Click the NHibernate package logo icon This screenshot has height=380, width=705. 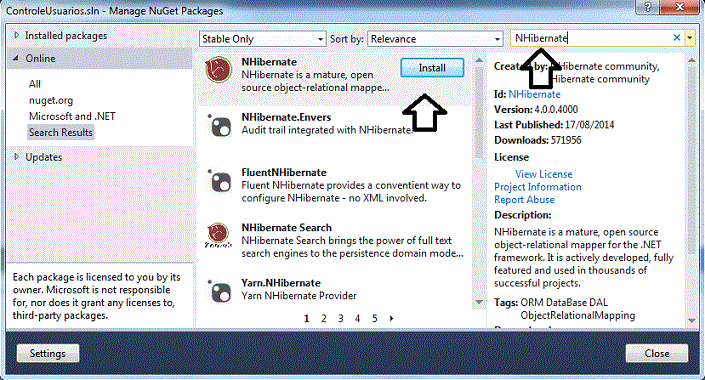[x=219, y=70]
